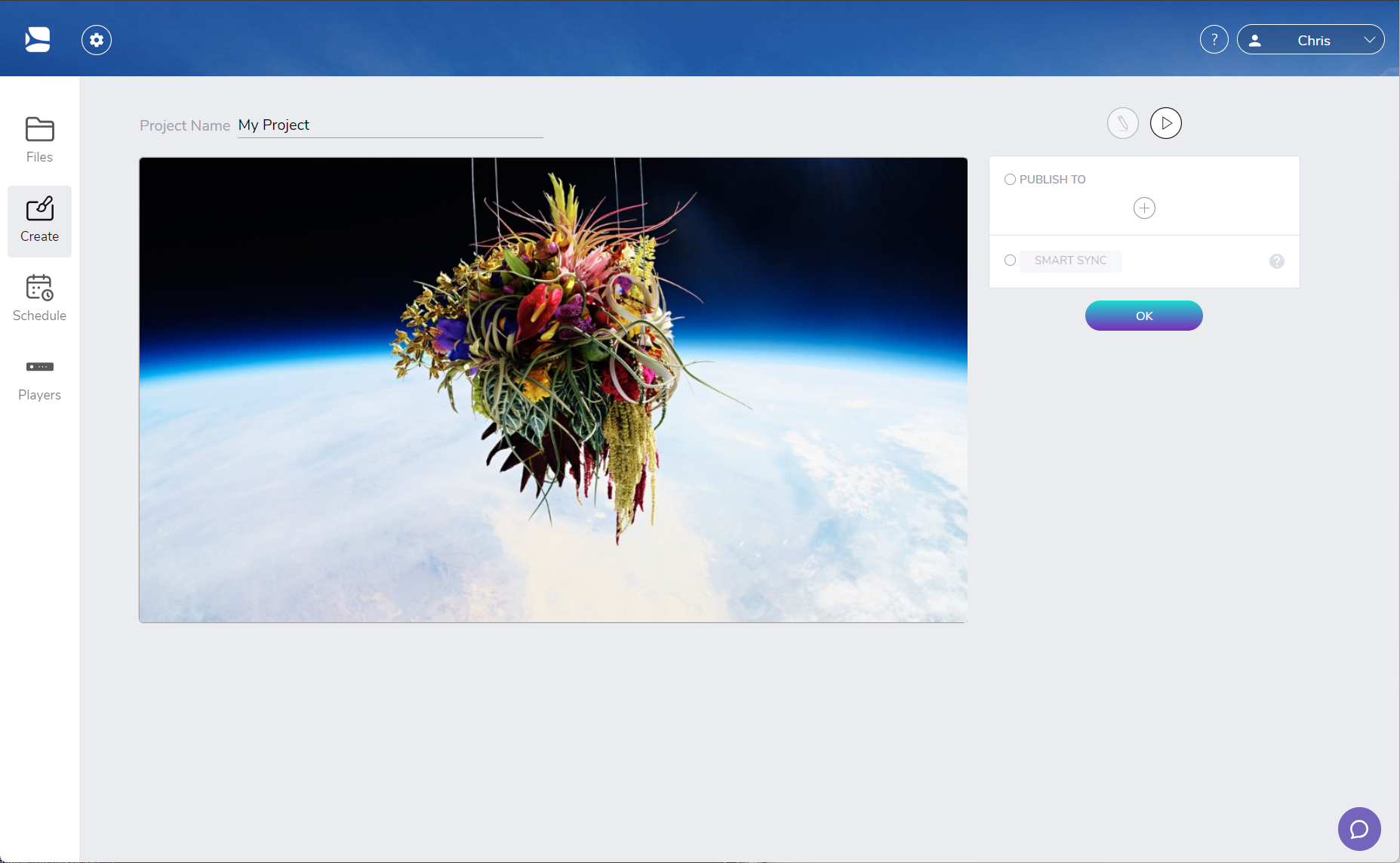Switch to the Schedule section
Screen dimensions: 1400x863
click(x=39, y=299)
